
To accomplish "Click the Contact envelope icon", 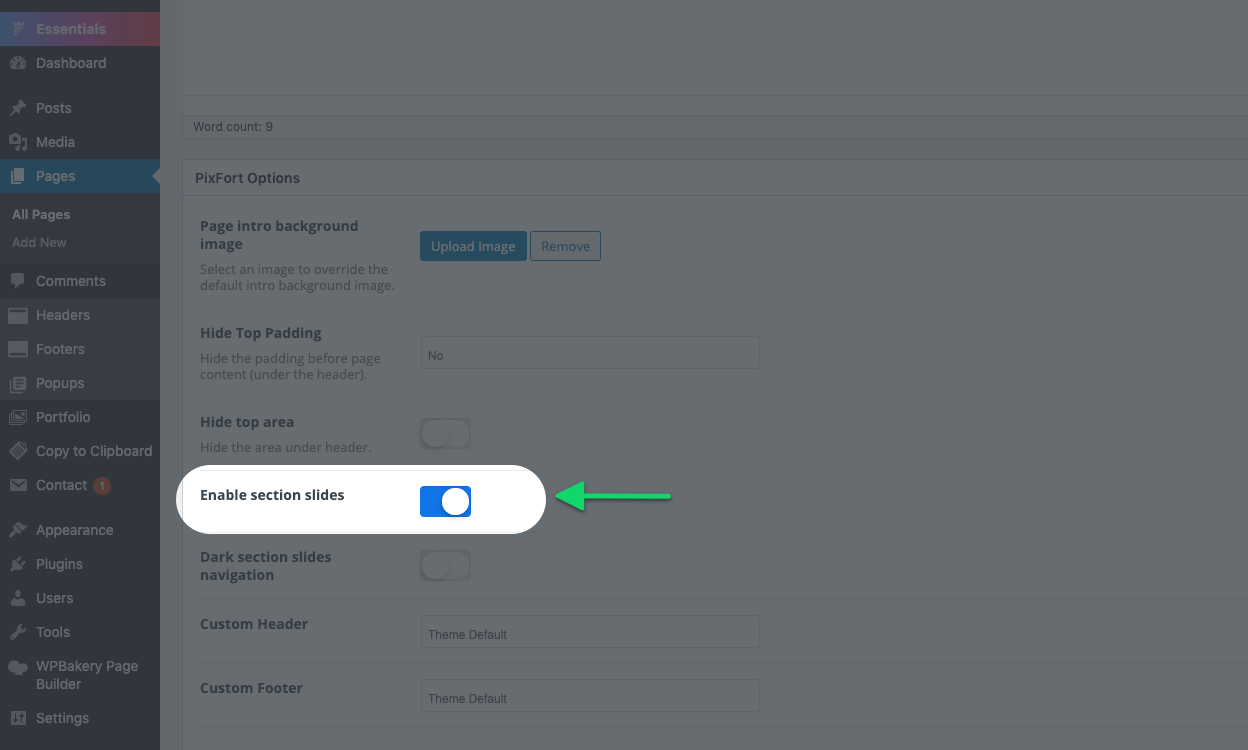I will pyautogui.click(x=18, y=485).
